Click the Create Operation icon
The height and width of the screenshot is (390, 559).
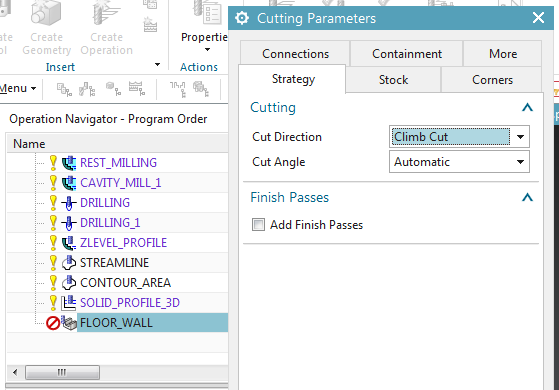point(106,14)
